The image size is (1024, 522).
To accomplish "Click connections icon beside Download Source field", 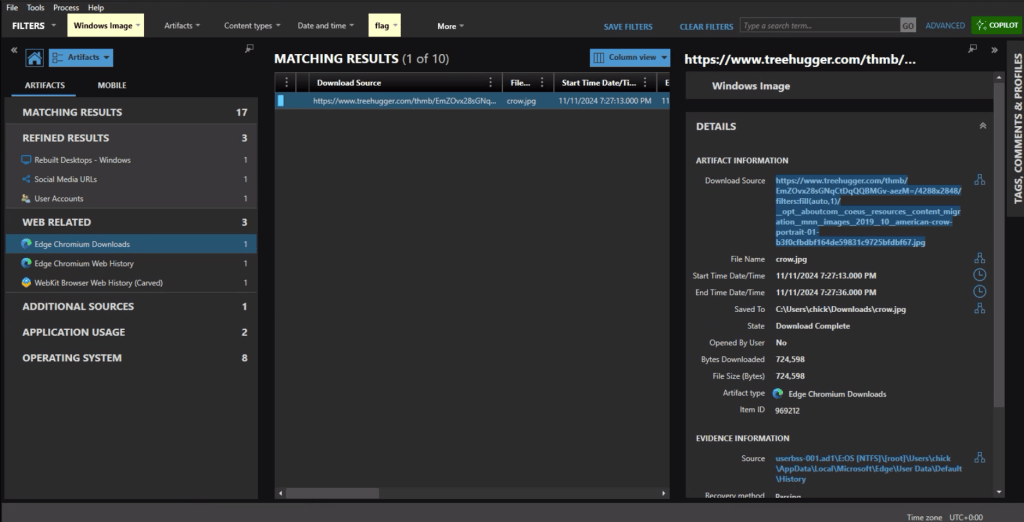I will coord(979,180).
